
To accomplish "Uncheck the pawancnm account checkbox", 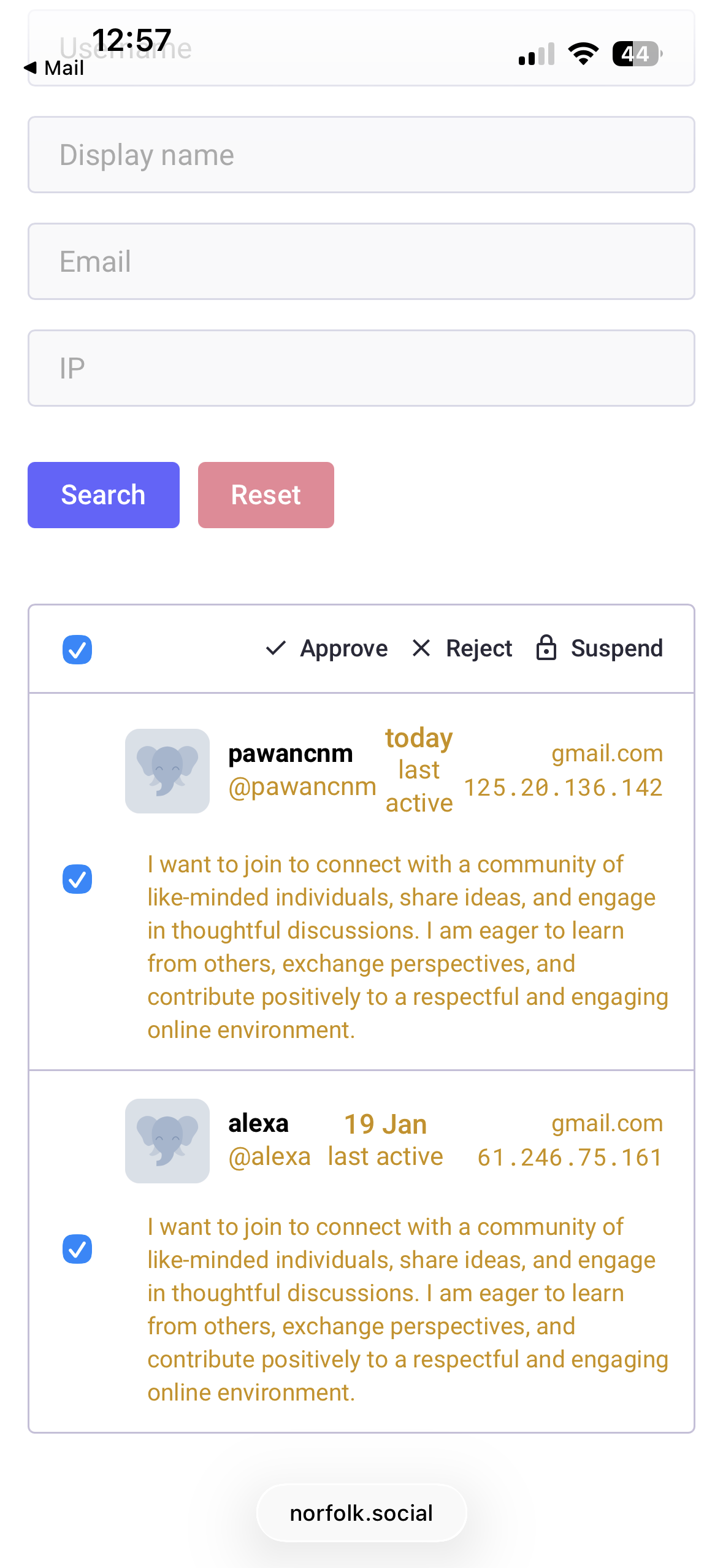I will point(77,879).
